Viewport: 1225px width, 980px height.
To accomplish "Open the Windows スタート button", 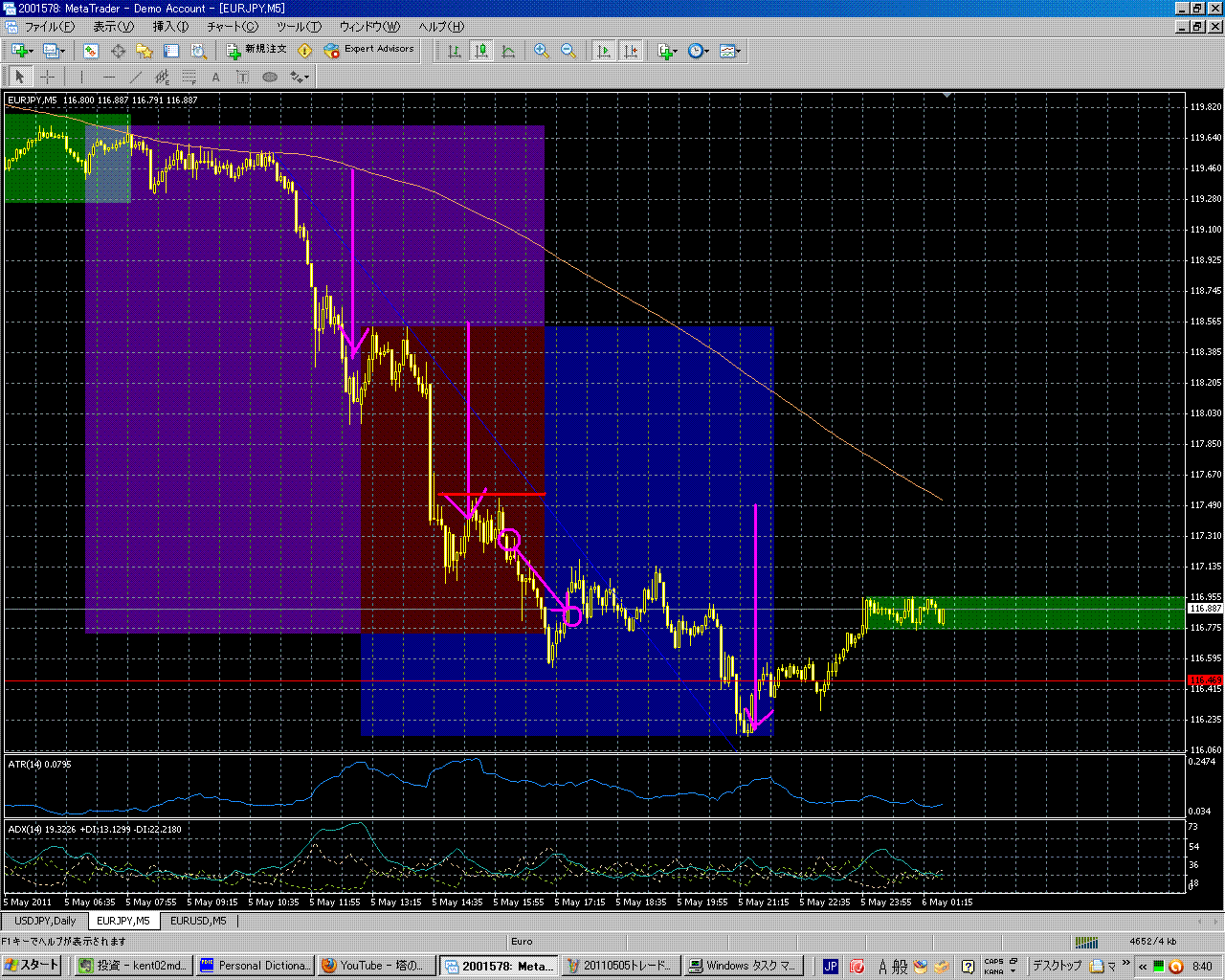I will point(32,966).
